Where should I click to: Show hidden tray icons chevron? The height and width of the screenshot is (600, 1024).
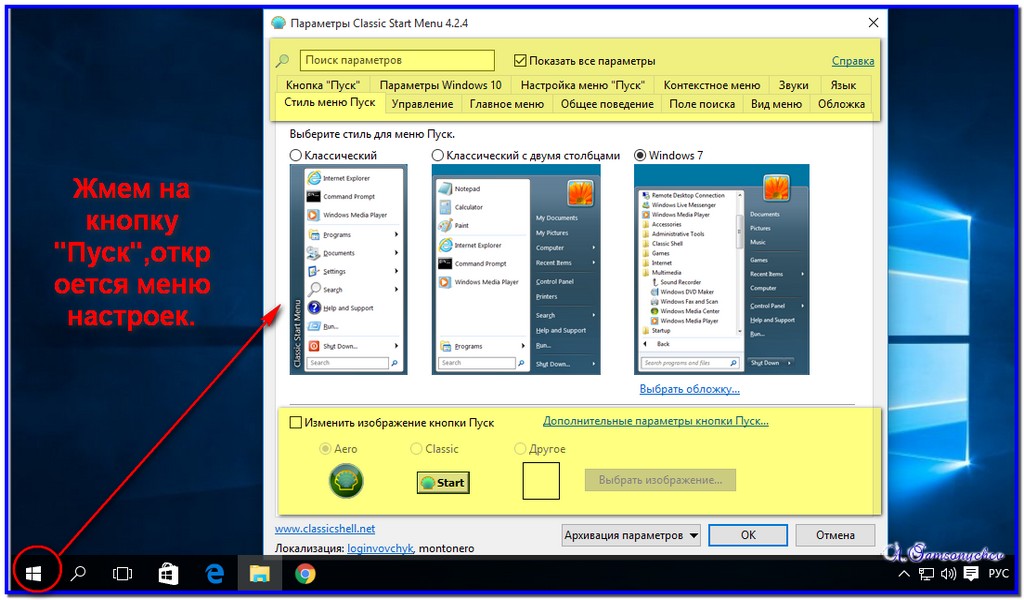pyautogui.click(x=904, y=574)
